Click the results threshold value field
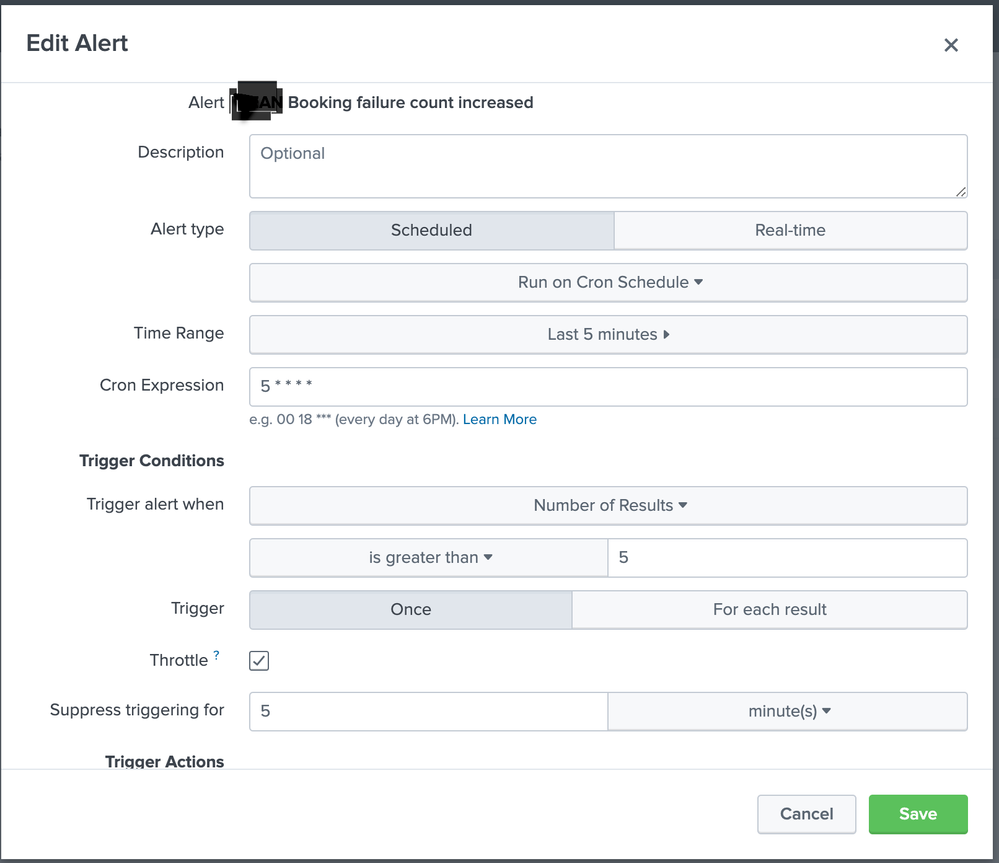999x863 pixels. 786,558
